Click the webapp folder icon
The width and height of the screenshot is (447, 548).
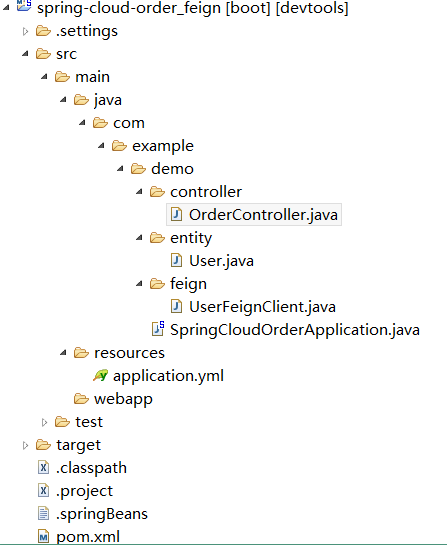coord(81,399)
